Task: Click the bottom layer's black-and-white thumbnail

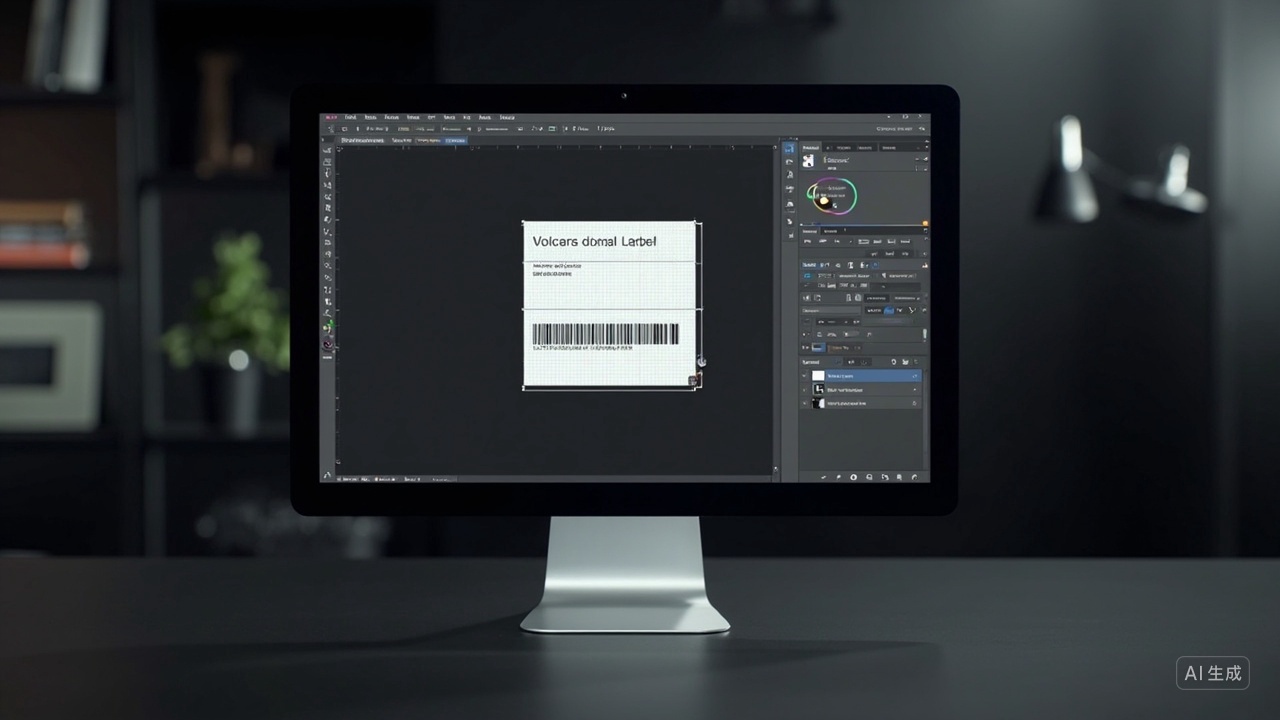Action: pos(818,403)
